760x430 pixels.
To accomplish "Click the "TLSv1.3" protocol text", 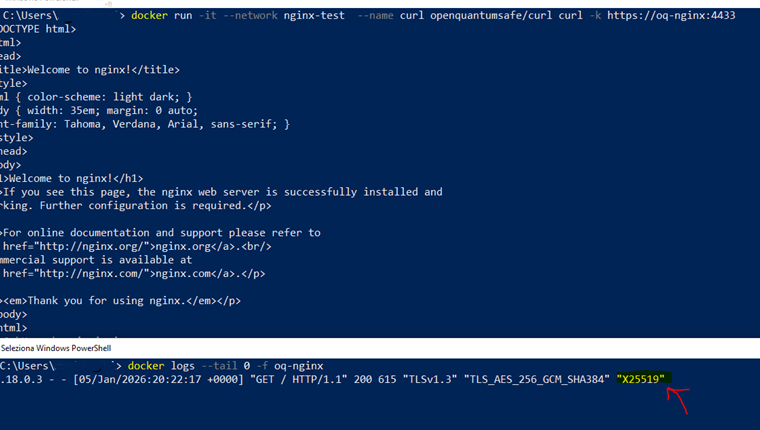I will [430, 379].
